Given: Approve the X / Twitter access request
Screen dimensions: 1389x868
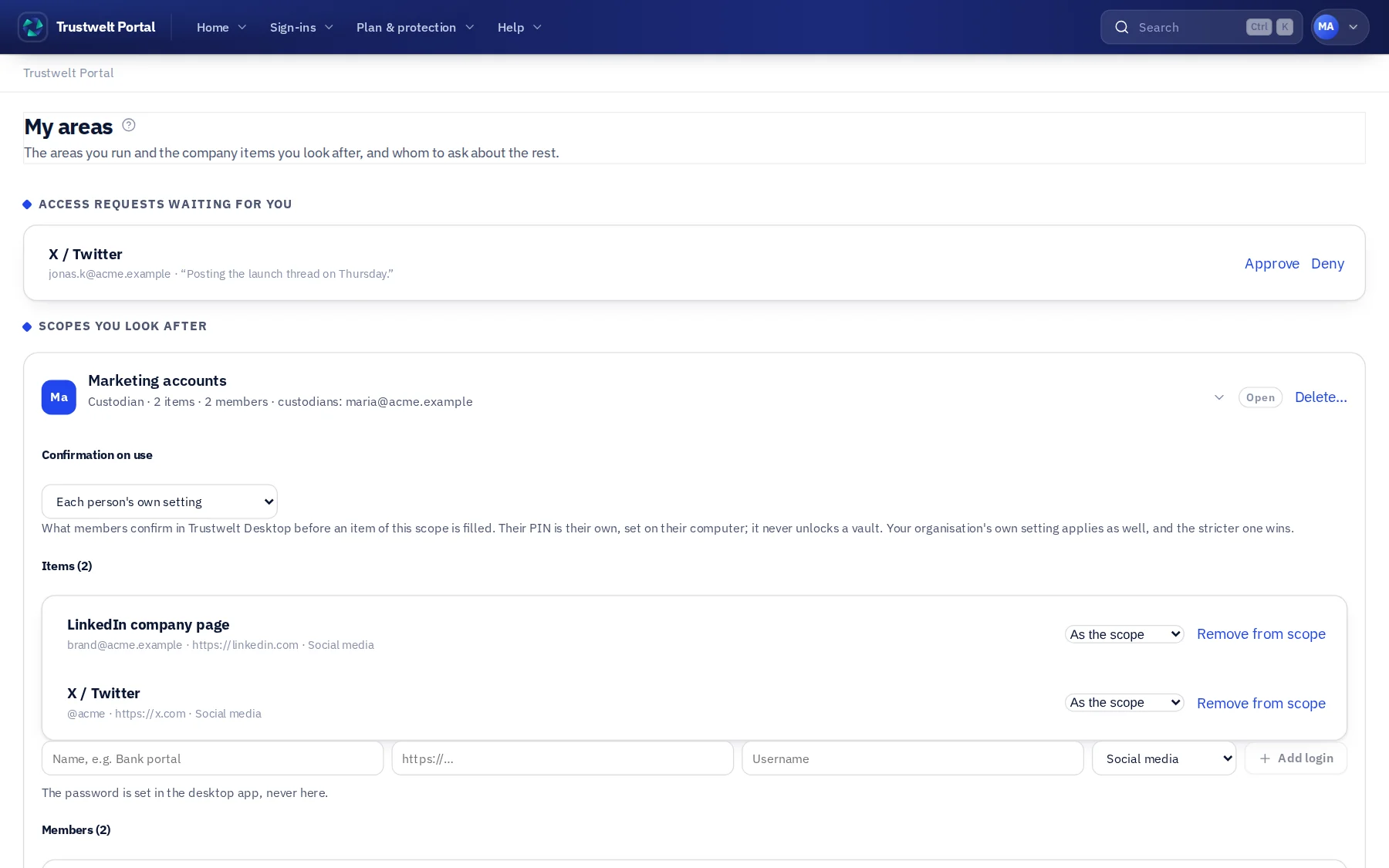Looking at the screenshot, I should (1272, 264).
